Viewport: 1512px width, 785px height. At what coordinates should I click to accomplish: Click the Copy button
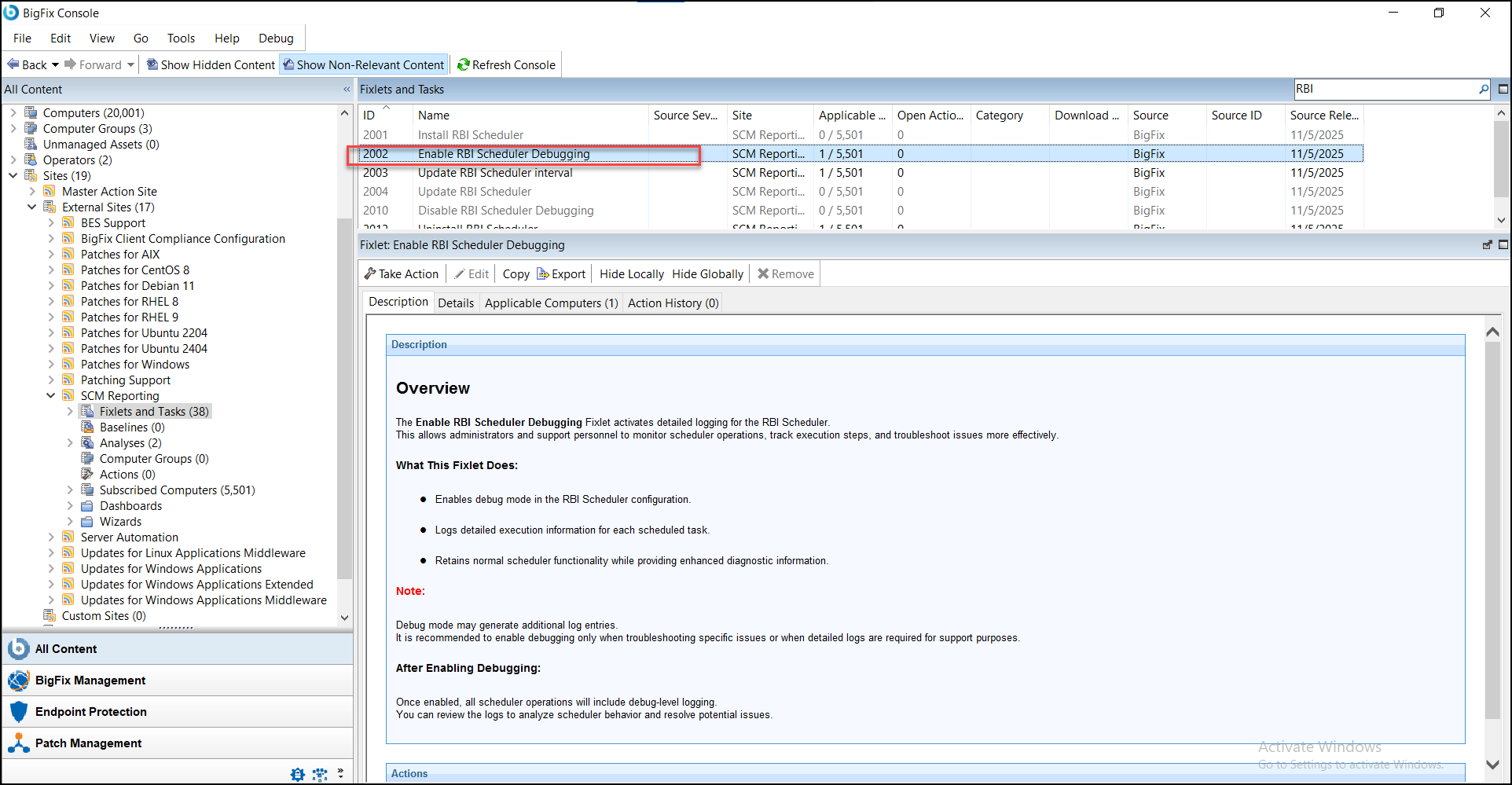point(515,273)
